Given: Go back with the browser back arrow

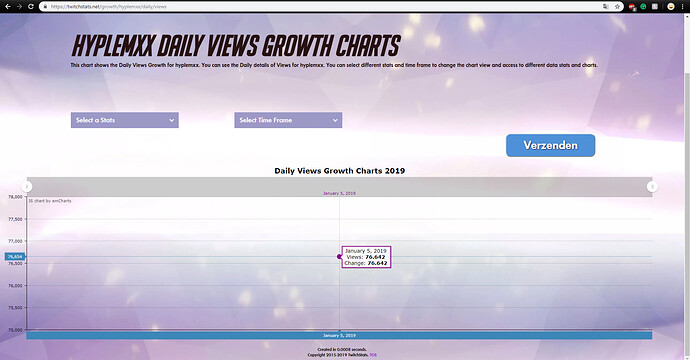Looking at the screenshot, I should point(7,7).
